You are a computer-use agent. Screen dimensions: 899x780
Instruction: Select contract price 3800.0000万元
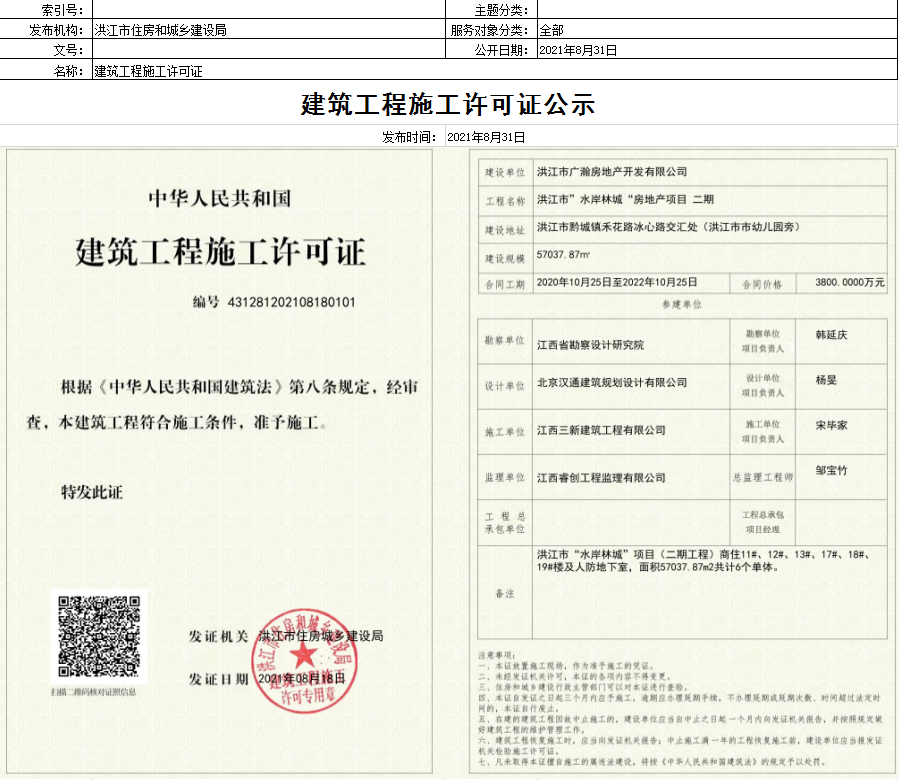tap(850, 282)
